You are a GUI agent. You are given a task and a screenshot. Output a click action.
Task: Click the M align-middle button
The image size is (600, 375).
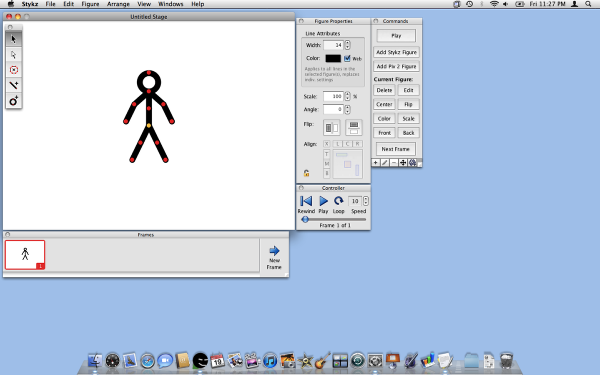pyautogui.click(x=327, y=164)
